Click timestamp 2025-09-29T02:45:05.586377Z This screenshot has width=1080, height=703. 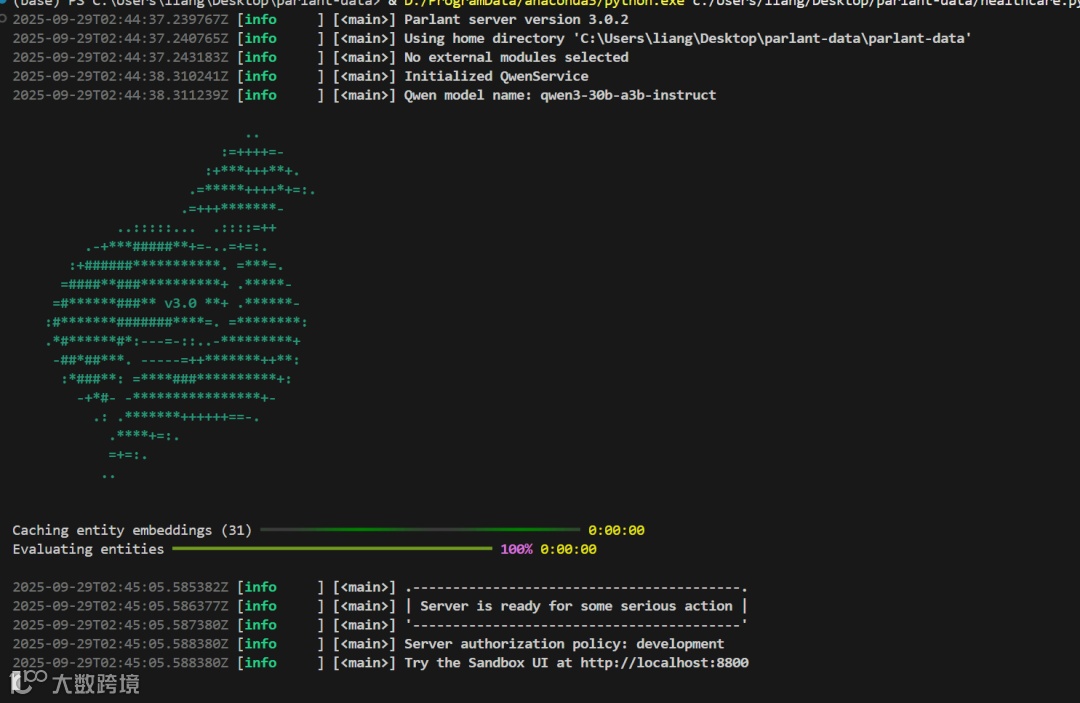point(121,606)
